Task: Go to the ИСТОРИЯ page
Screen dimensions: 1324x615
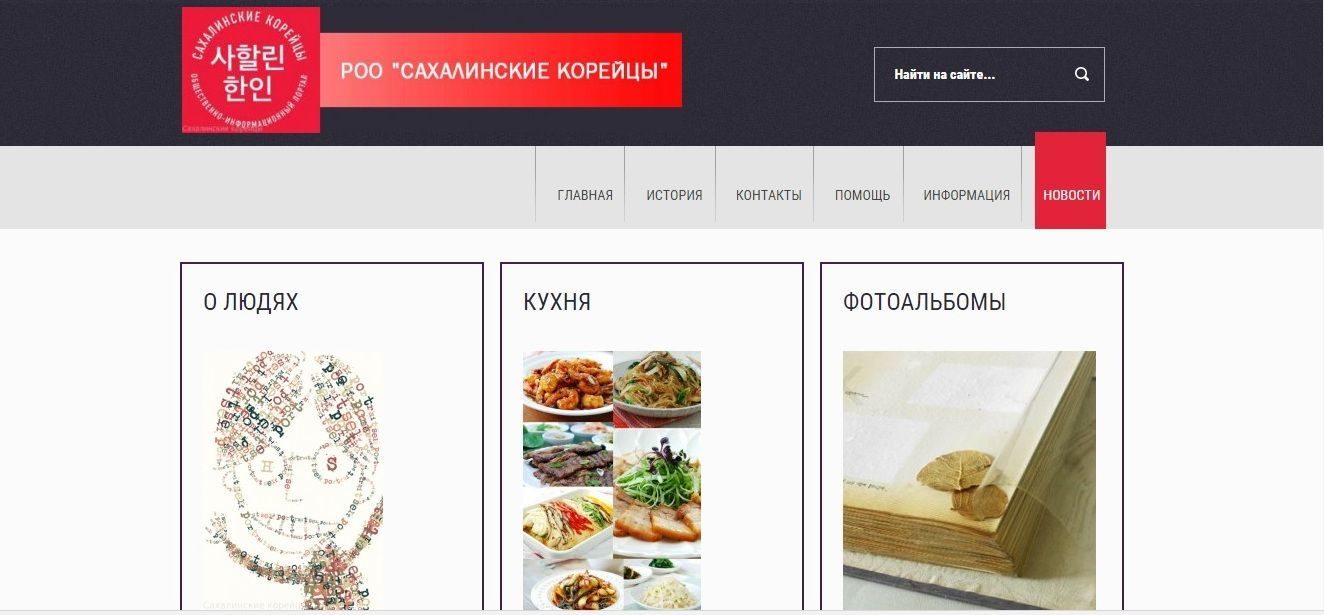Action: (x=674, y=195)
